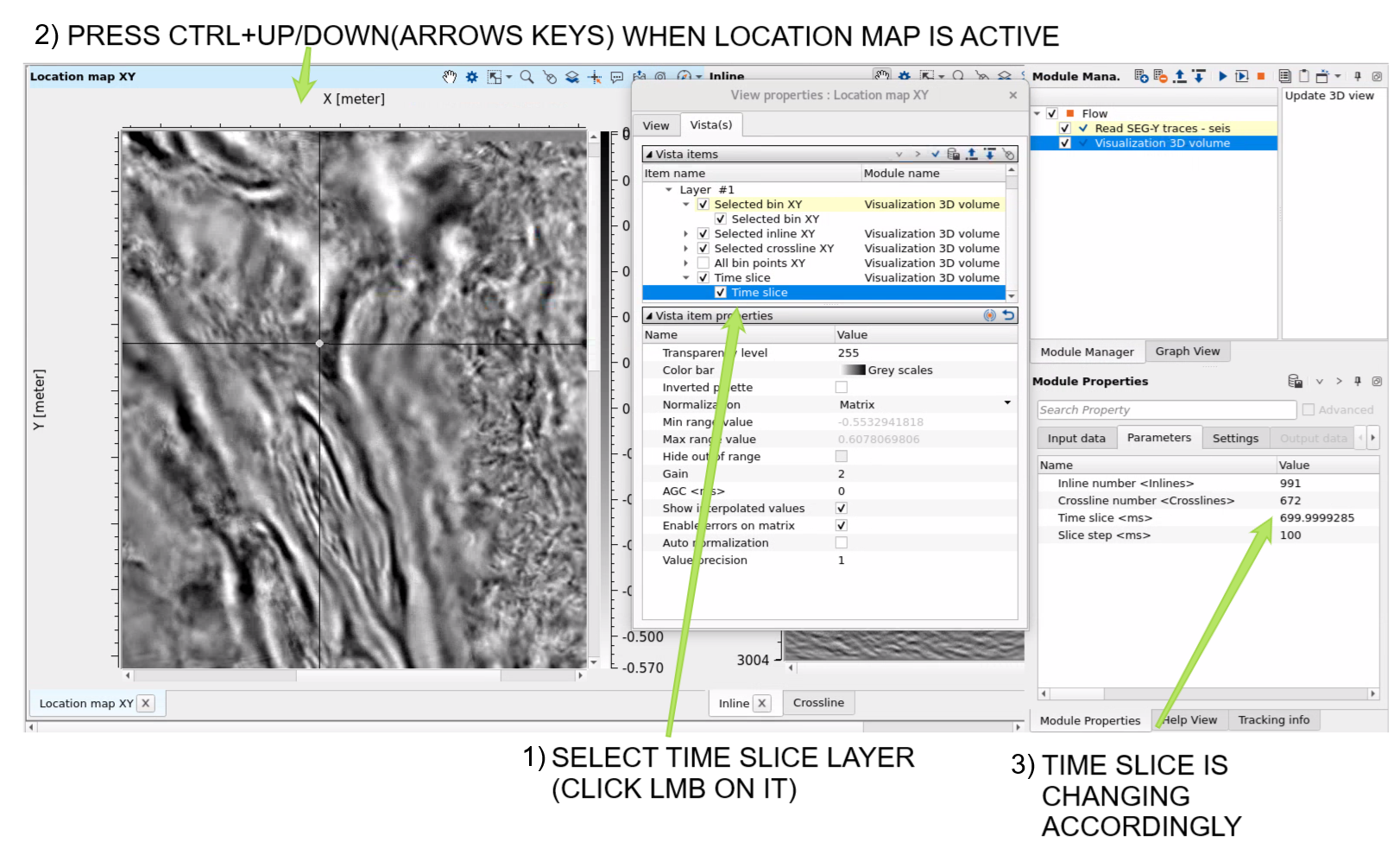Uncheck Show interpolated values

tap(842, 509)
